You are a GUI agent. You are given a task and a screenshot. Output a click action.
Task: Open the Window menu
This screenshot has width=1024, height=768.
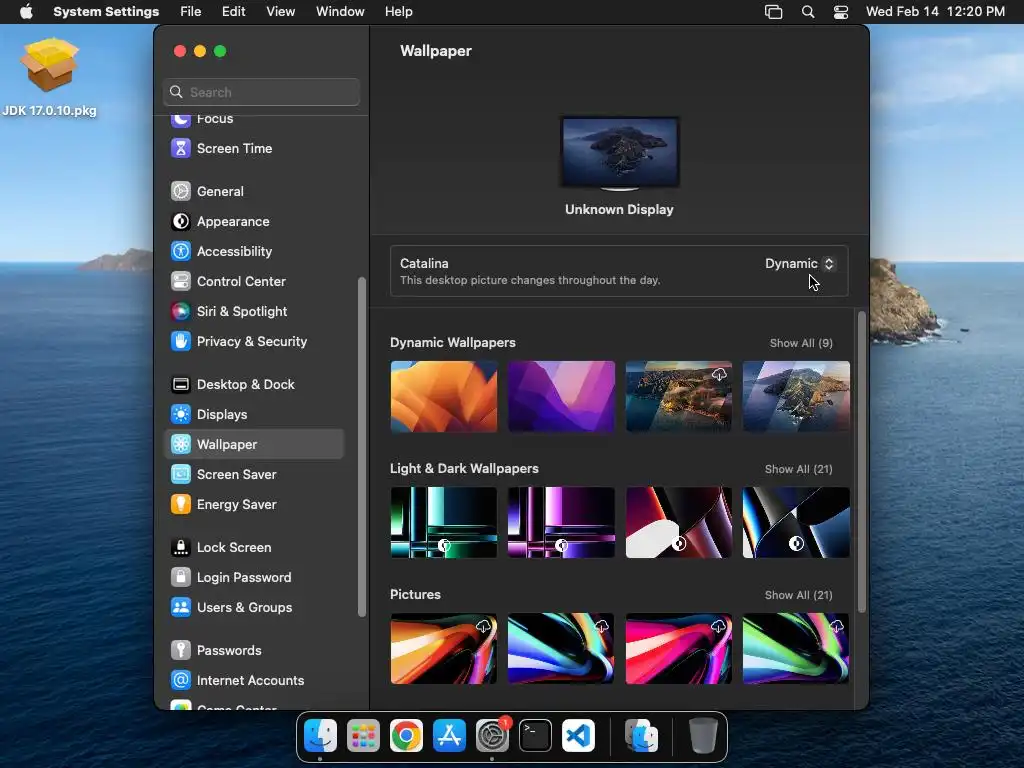point(340,12)
